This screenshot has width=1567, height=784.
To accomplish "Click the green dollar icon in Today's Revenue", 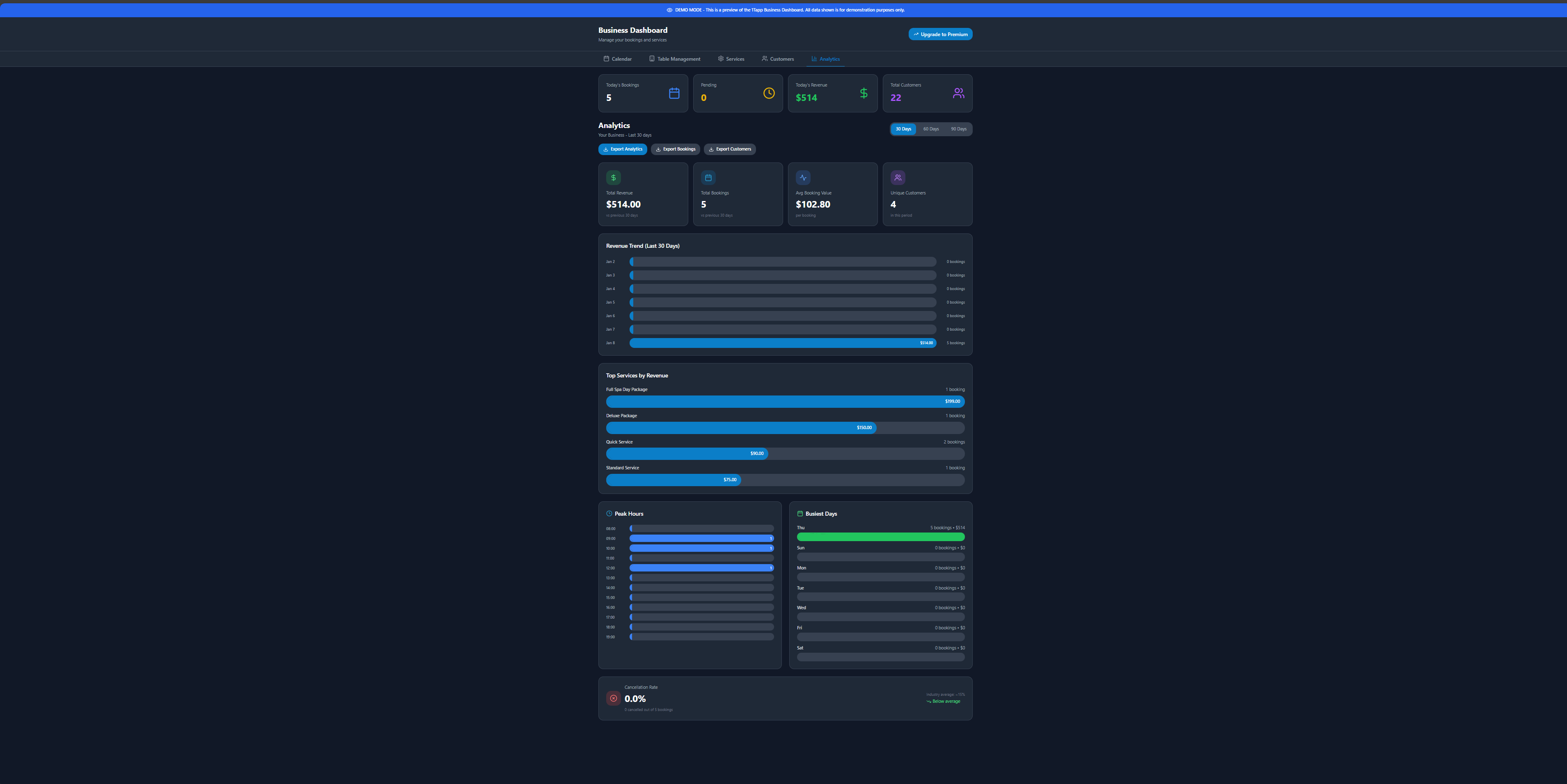I will pyautogui.click(x=864, y=93).
